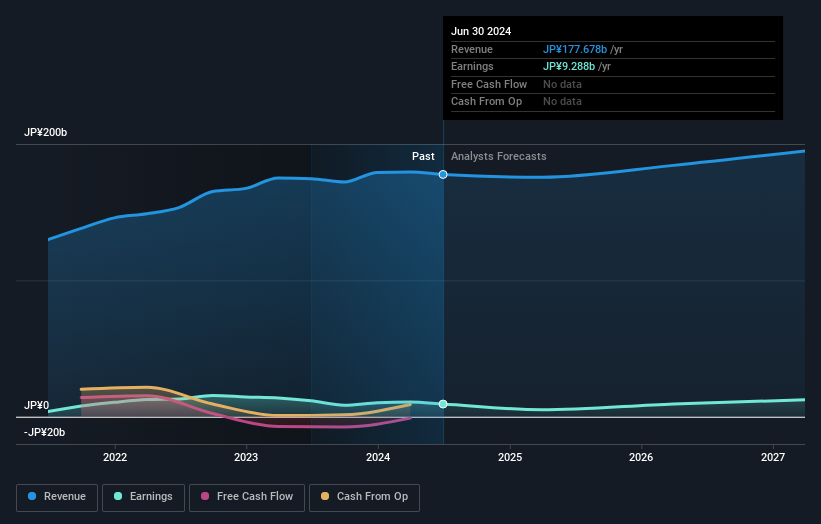The image size is (821, 524).
Task: Click the Analysts Forecasts label
Action: [x=498, y=157]
